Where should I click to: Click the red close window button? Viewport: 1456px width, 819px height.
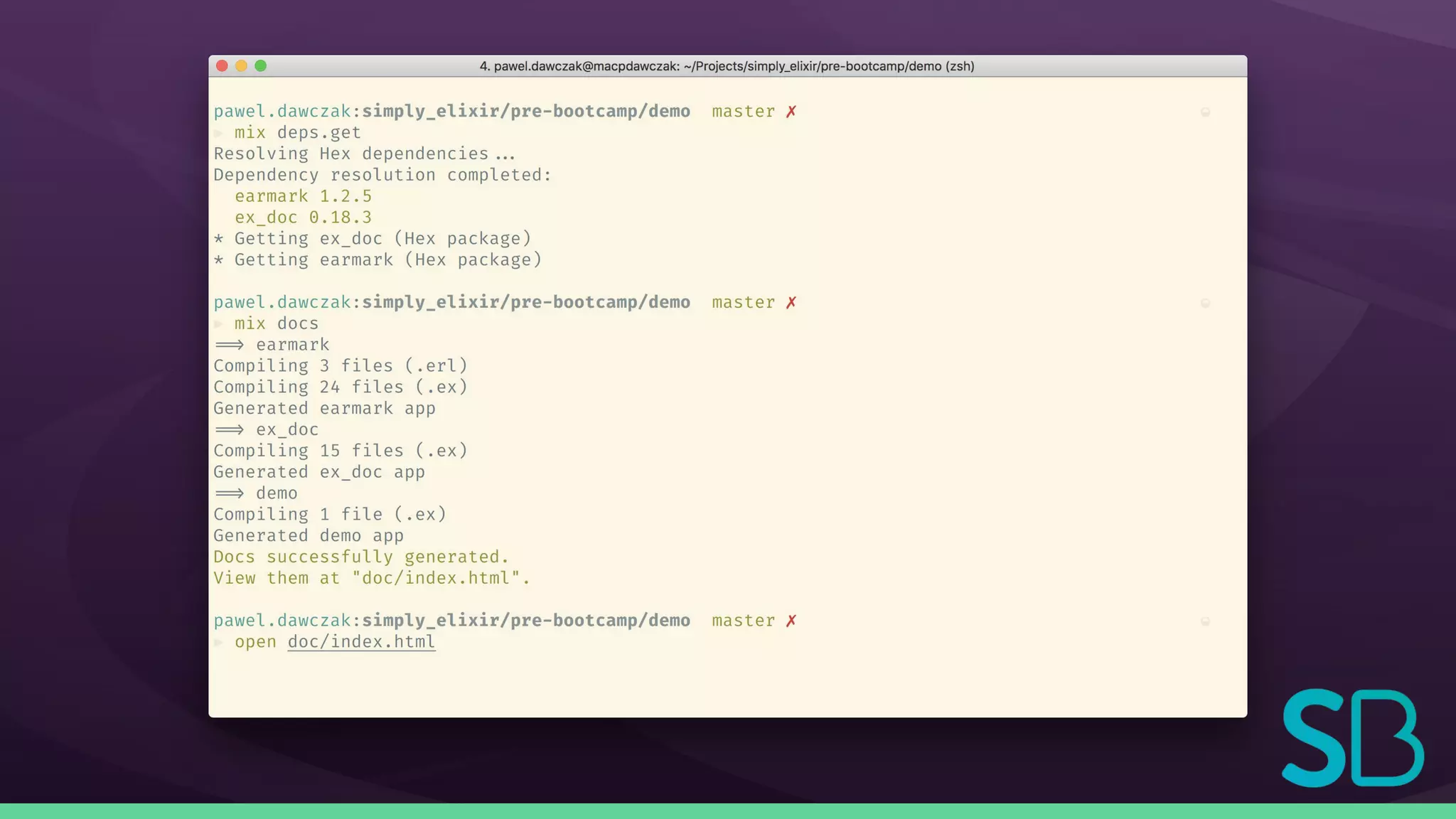(222, 66)
